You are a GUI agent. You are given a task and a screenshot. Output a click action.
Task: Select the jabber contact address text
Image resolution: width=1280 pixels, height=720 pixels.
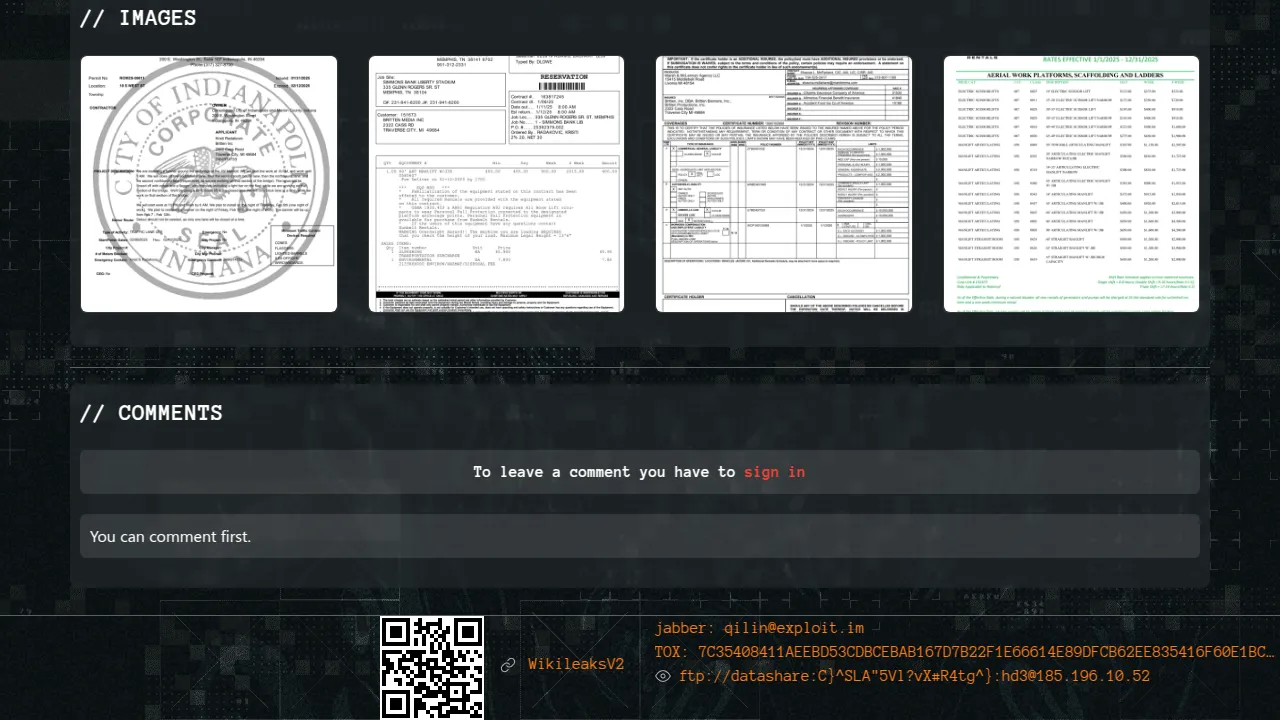pyautogui.click(x=759, y=629)
